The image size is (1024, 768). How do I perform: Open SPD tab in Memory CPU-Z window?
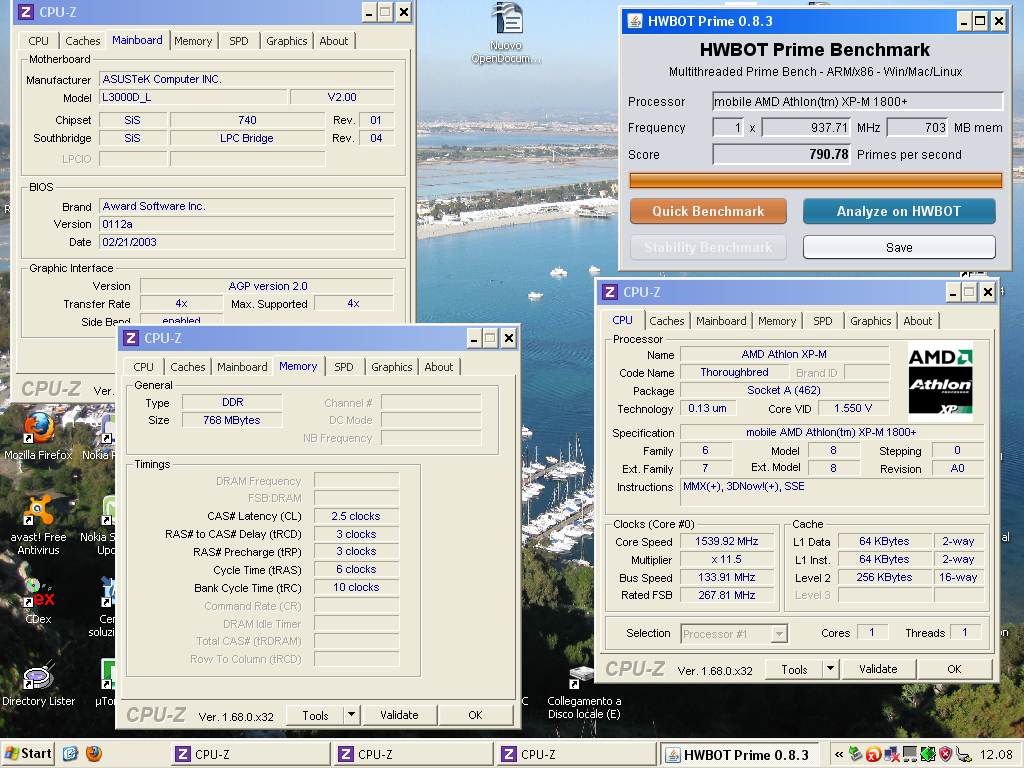(344, 367)
